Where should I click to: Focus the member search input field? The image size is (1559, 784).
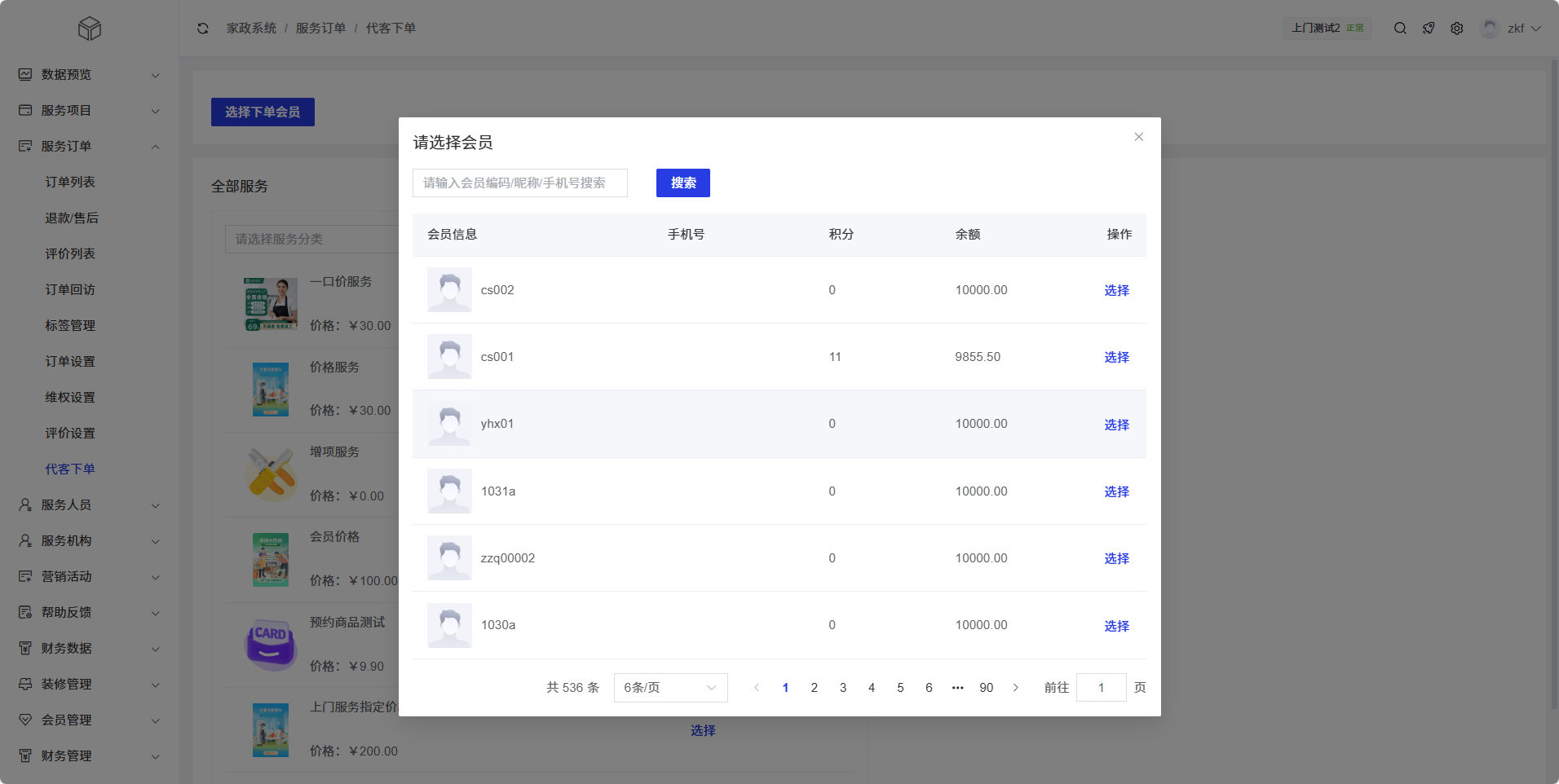click(519, 183)
